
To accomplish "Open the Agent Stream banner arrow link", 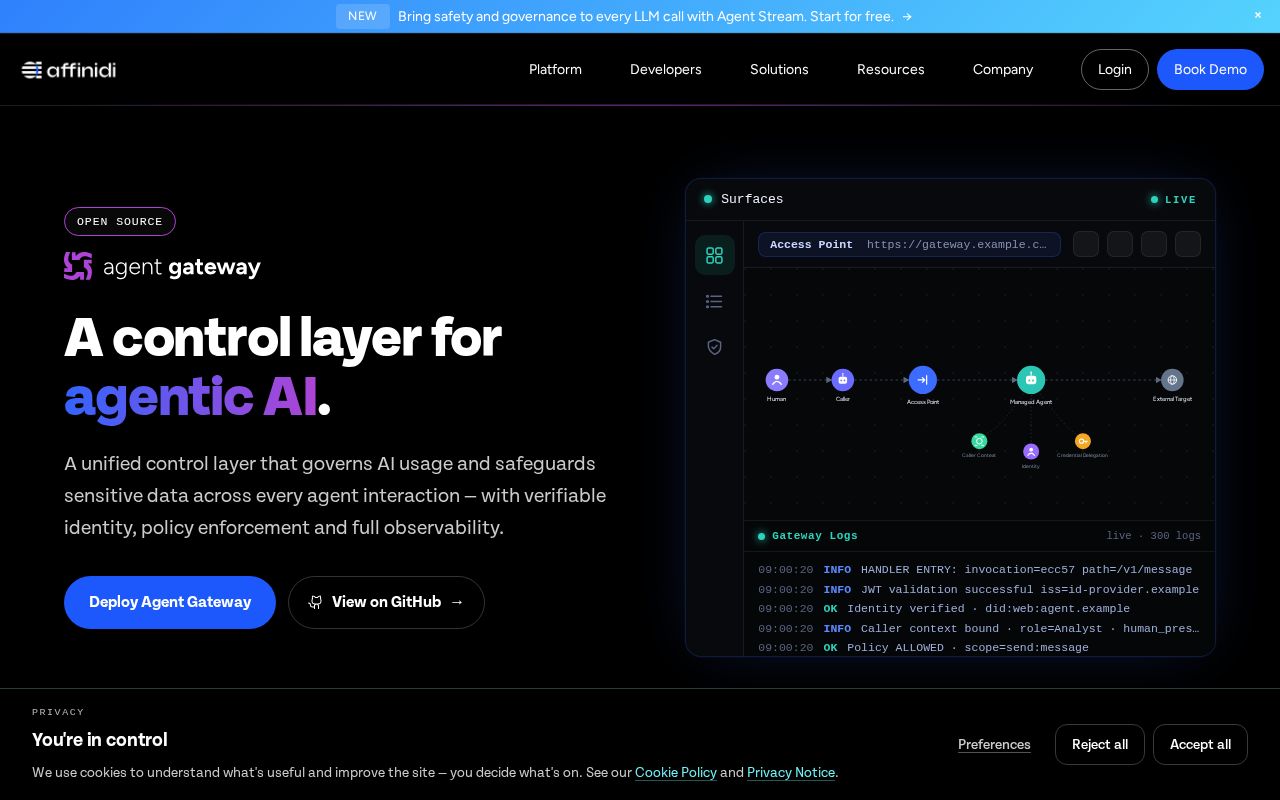I will click(x=907, y=16).
